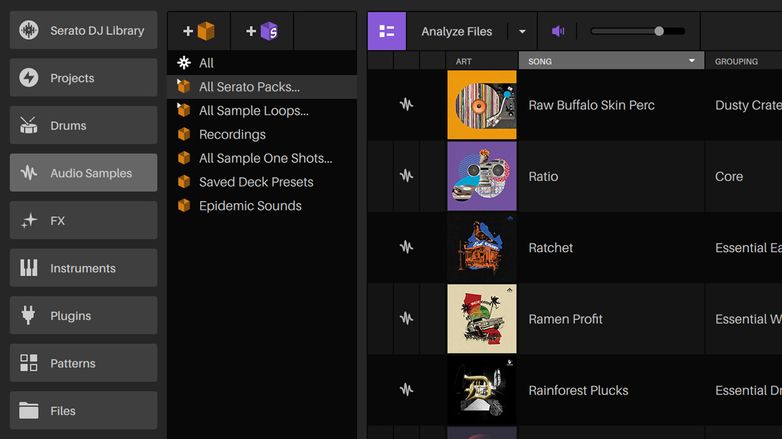Click waveform icon for Ratio
The height and width of the screenshot is (439, 782).
(x=406, y=176)
